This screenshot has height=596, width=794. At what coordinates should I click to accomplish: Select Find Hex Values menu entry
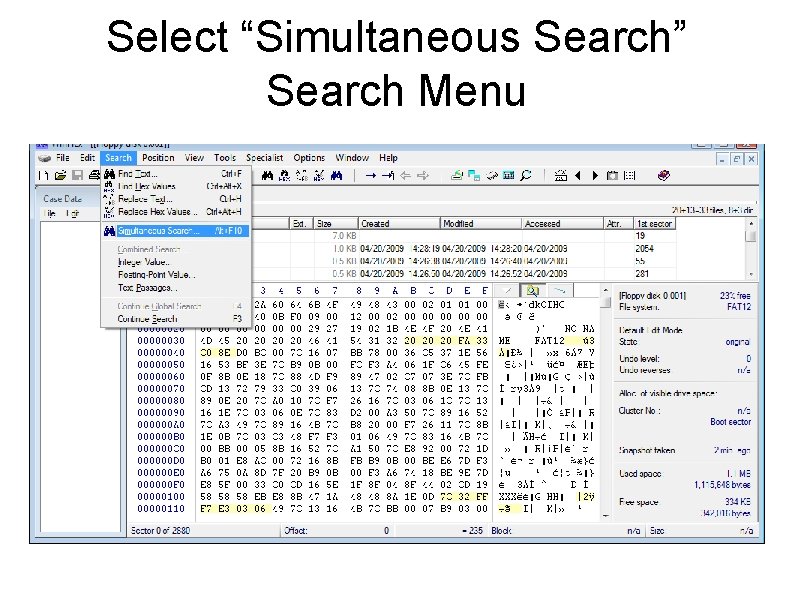(175, 186)
